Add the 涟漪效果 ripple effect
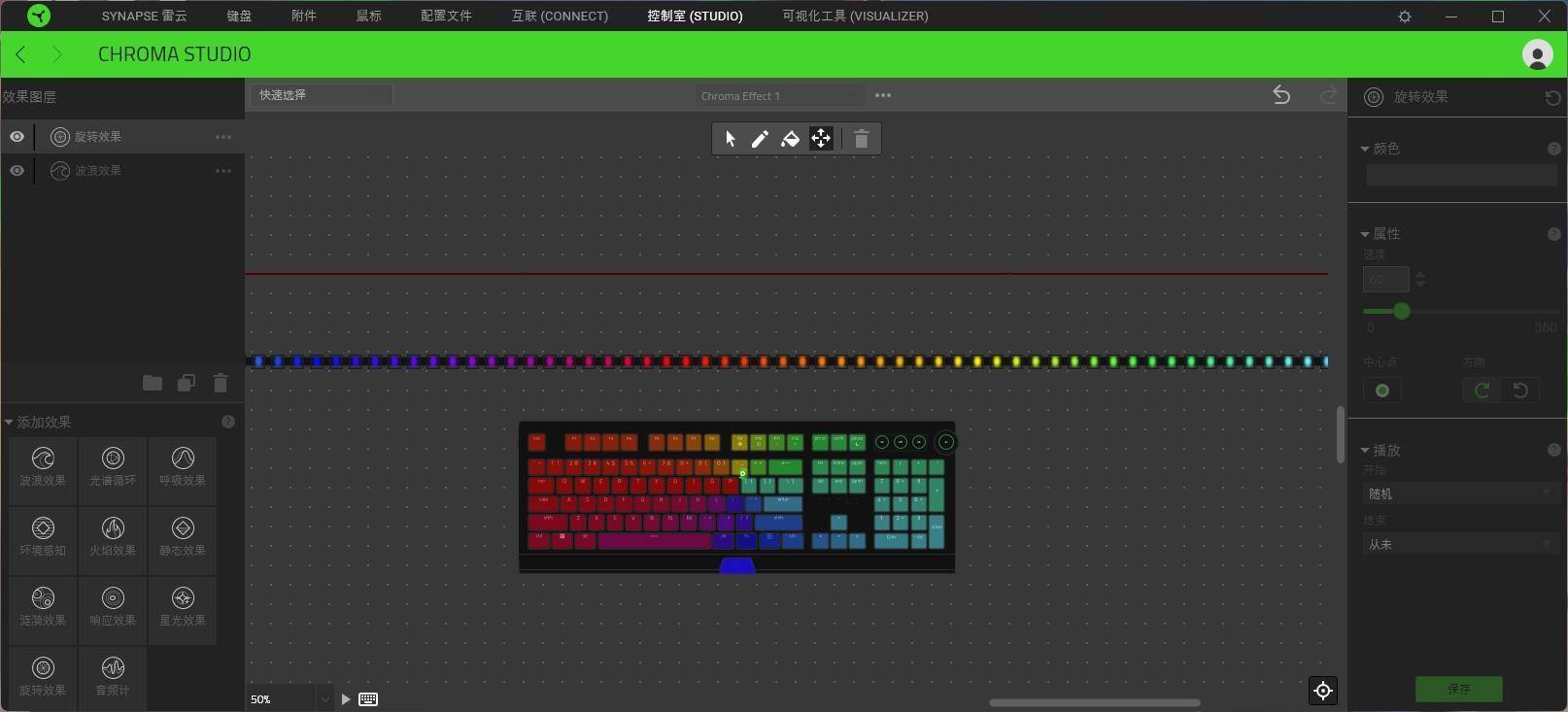Image resolution: width=1568 pixels, height=712 pixels. click(x=43, y=610)
